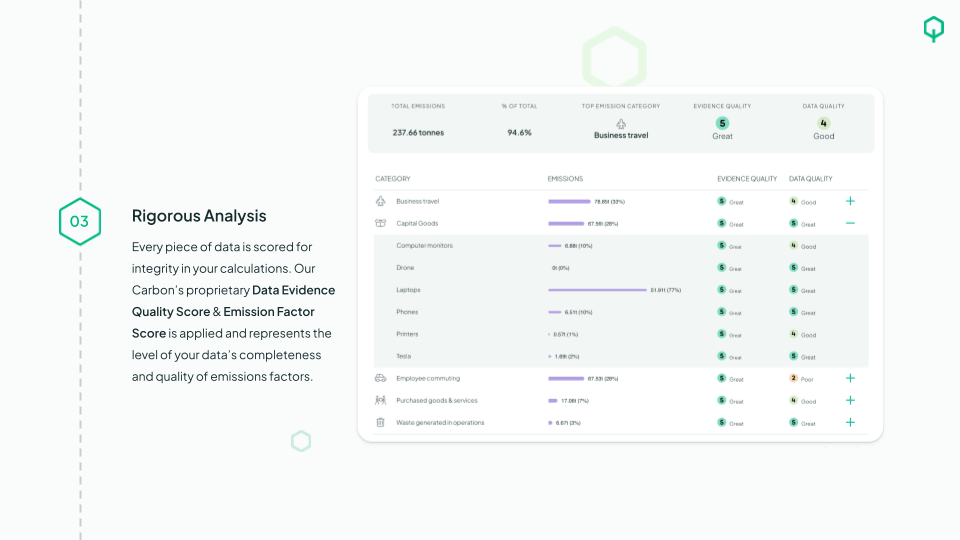960x540 pixels.
Task: Click the Business travel airplane icon in table
Action: (x=380, y=201)
